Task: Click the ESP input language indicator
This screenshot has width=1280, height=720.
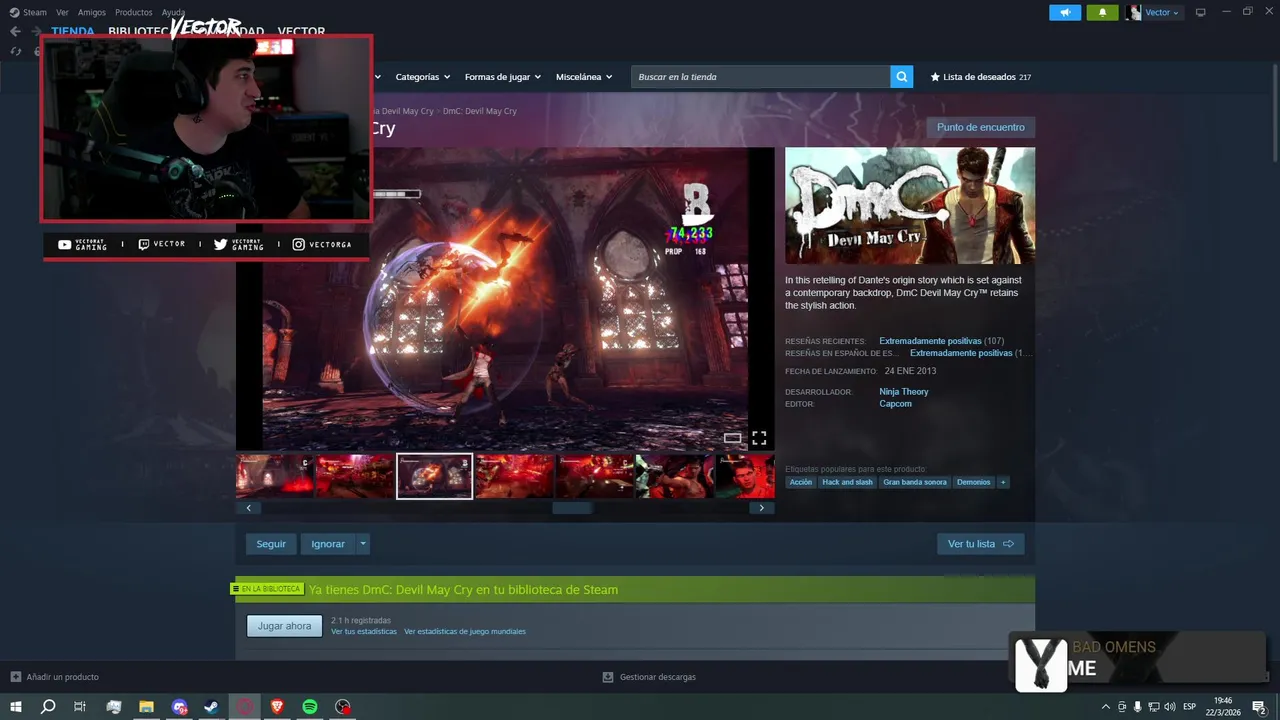Action: pos(1190,707)
